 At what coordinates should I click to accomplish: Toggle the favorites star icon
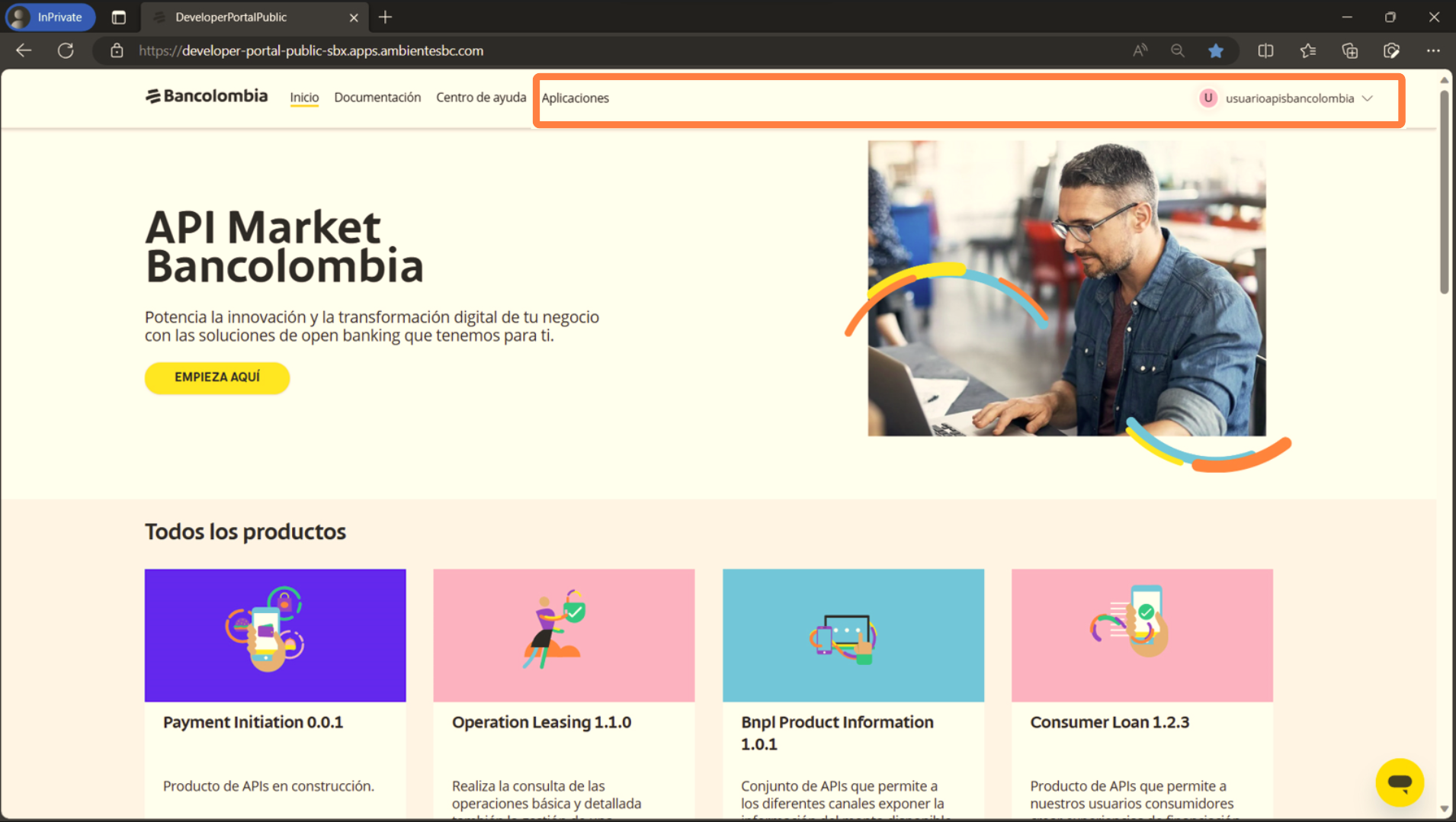coord(1216,50)
